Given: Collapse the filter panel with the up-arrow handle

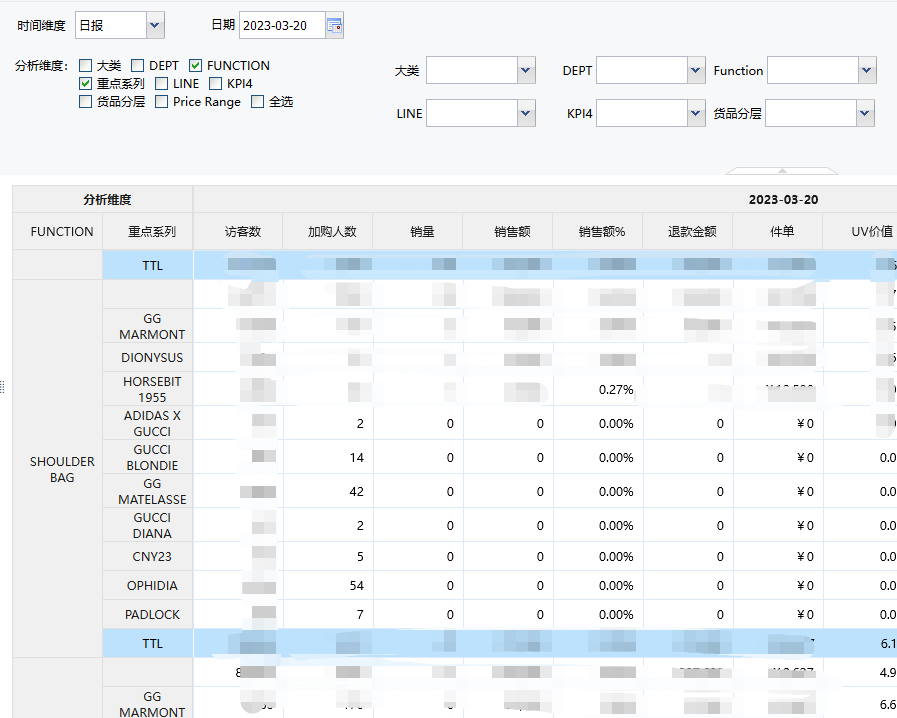Looking at the screenshot, I should click(x=782, y=170).
